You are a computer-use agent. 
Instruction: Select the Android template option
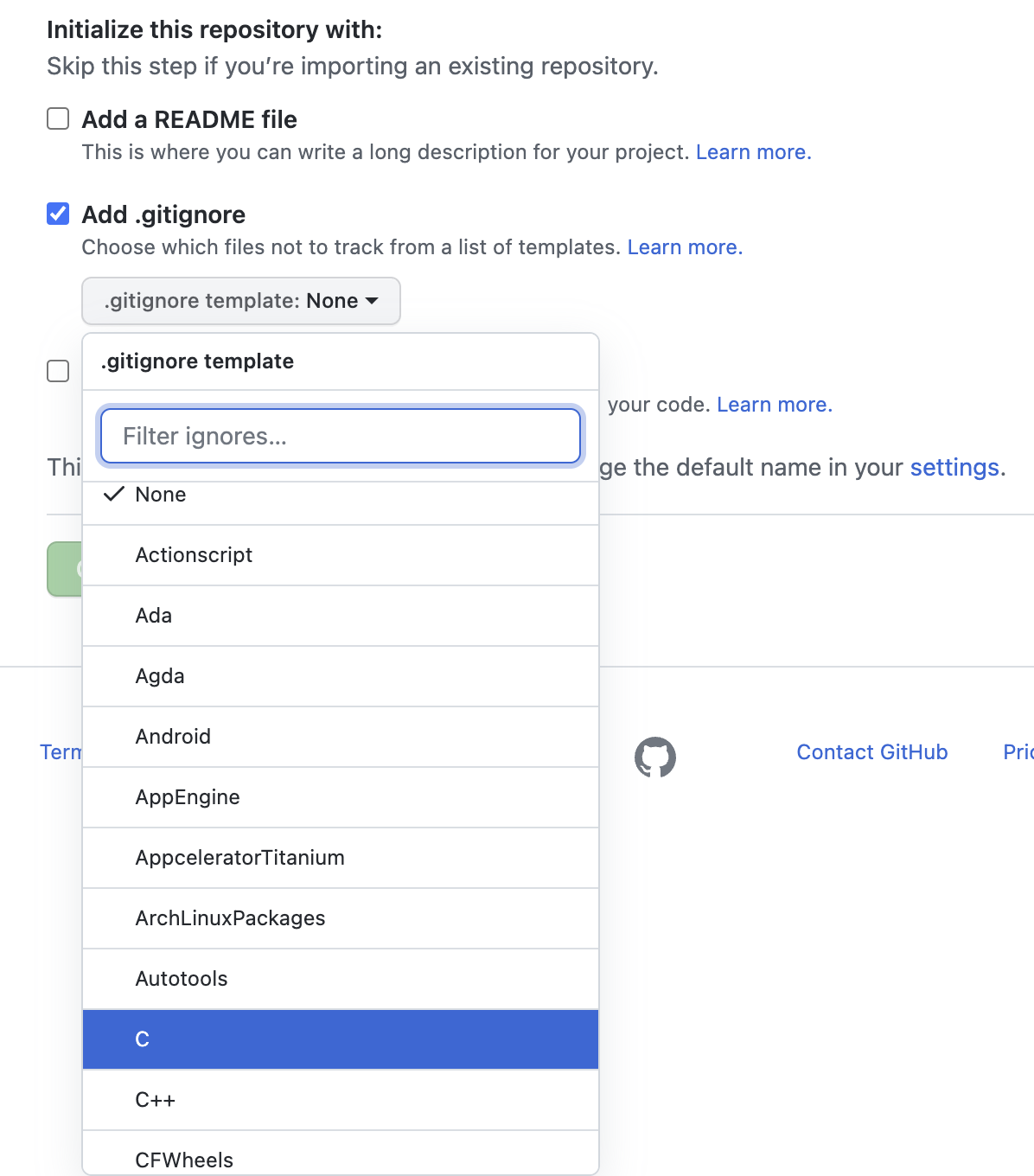coord(341,737)
